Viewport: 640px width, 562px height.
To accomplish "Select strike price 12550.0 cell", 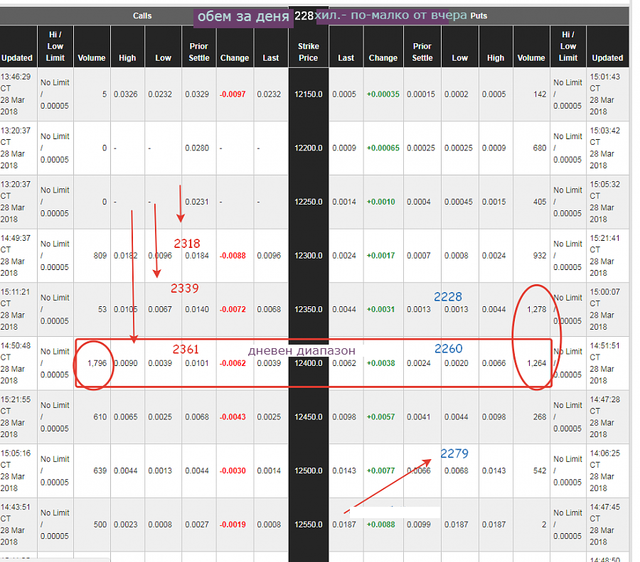I will tap(308, 524).
